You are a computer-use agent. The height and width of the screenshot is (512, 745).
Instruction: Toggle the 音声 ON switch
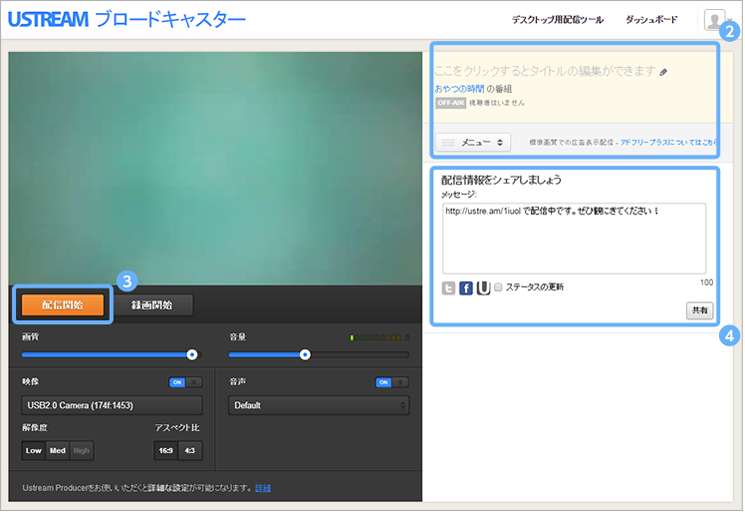(392, 382)
